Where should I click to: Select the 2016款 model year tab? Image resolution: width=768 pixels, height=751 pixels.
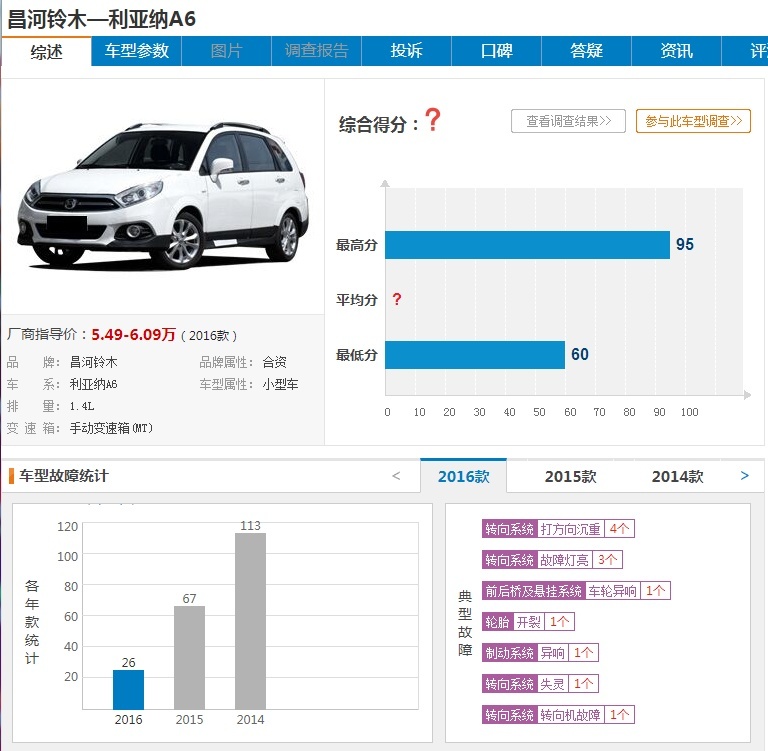click(x=463, y=476)
